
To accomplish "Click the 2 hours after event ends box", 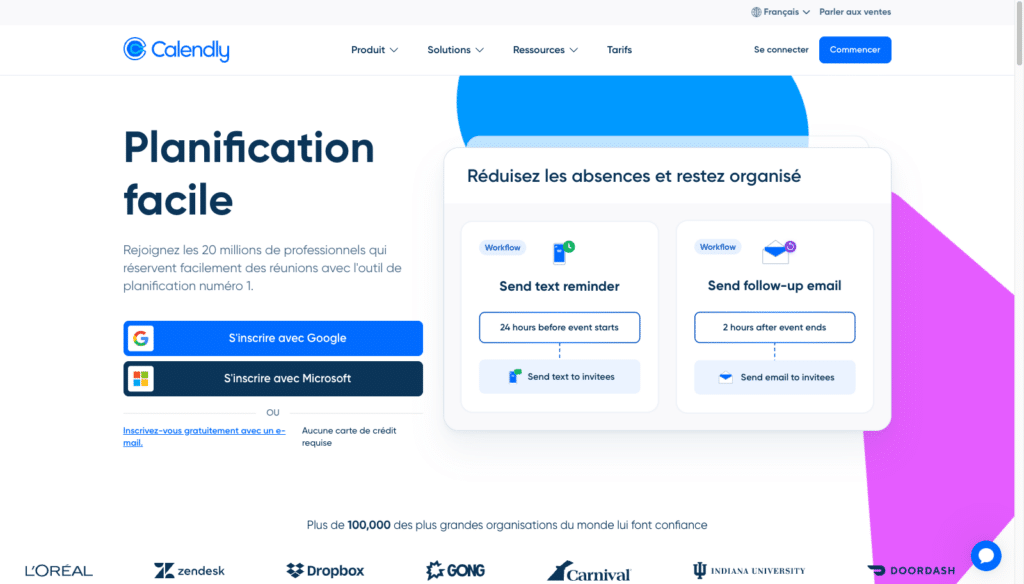I will pyautogui.click(x=775, y=327).
